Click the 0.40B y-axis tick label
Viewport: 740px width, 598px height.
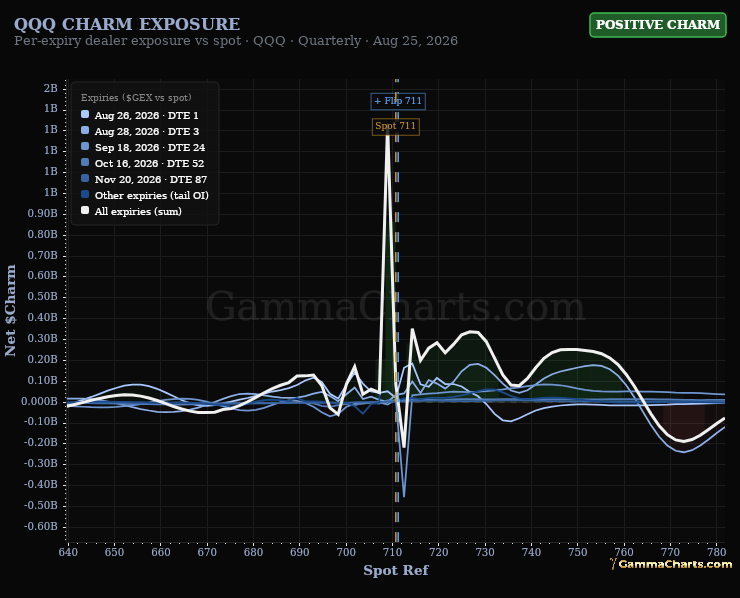point(42,318)
